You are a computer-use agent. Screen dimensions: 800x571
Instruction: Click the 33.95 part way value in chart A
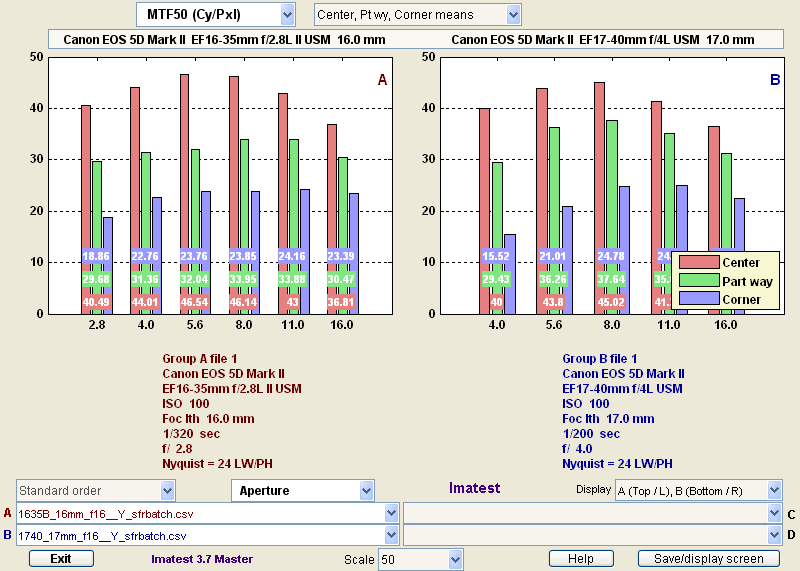[x=243, y=279]
